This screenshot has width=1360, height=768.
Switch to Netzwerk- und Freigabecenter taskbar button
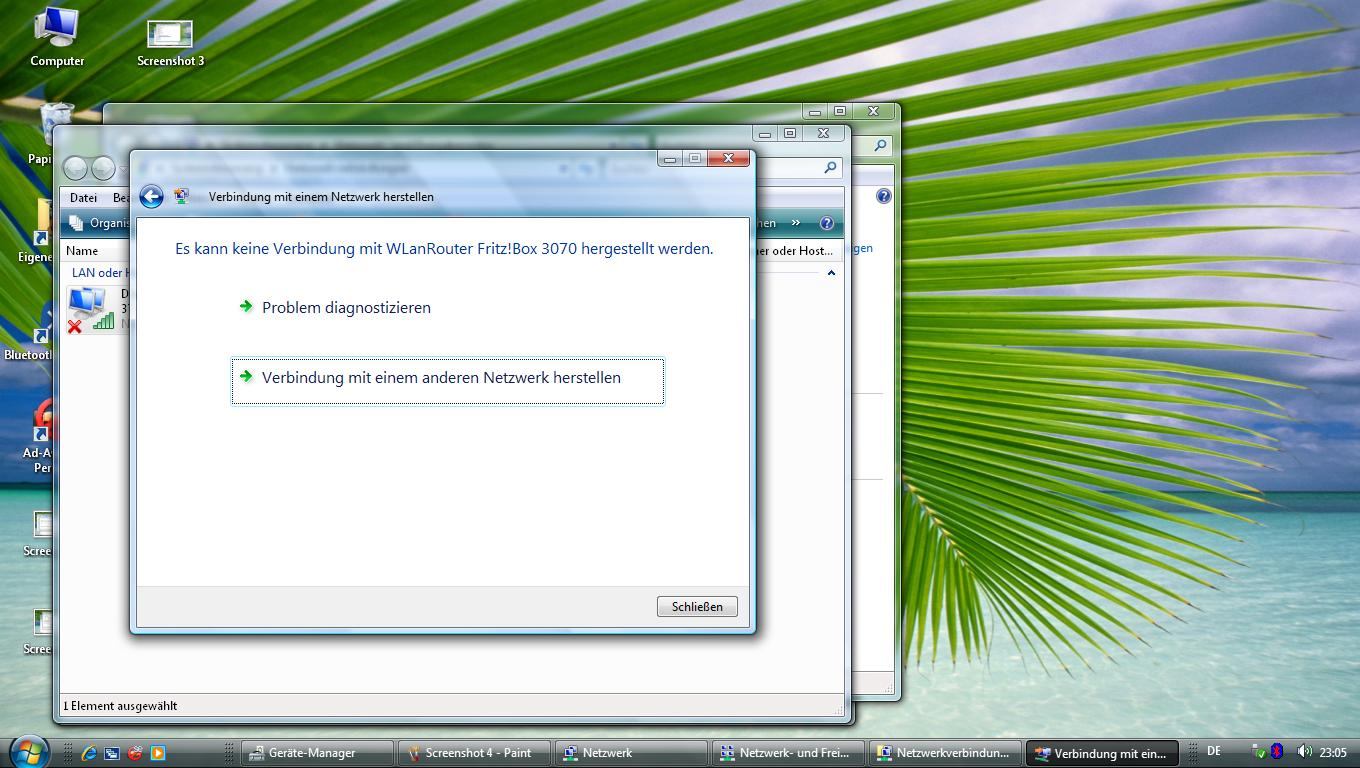[x=788, y=753]
